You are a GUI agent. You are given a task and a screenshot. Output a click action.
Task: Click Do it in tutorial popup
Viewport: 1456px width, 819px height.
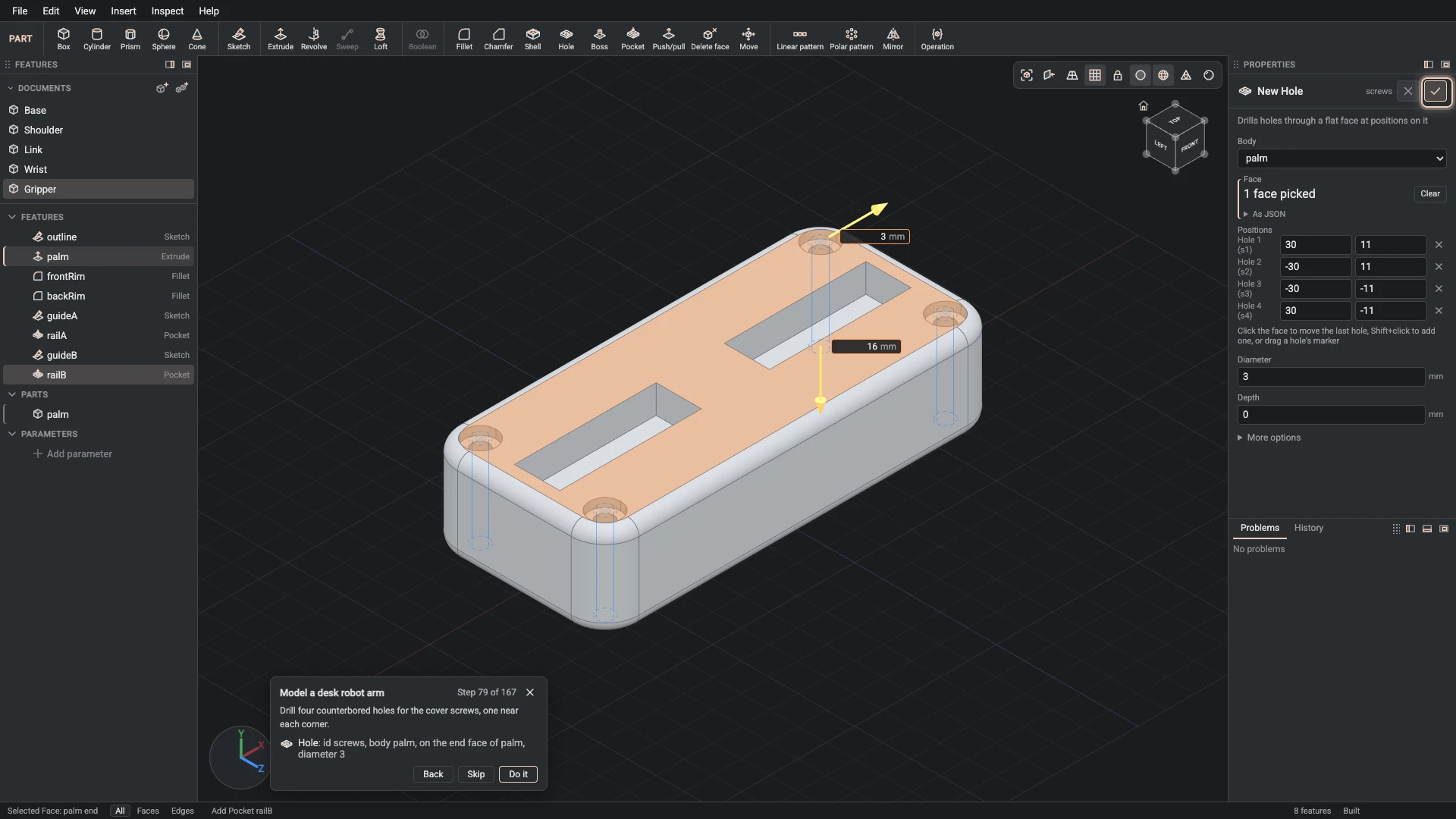518,774
